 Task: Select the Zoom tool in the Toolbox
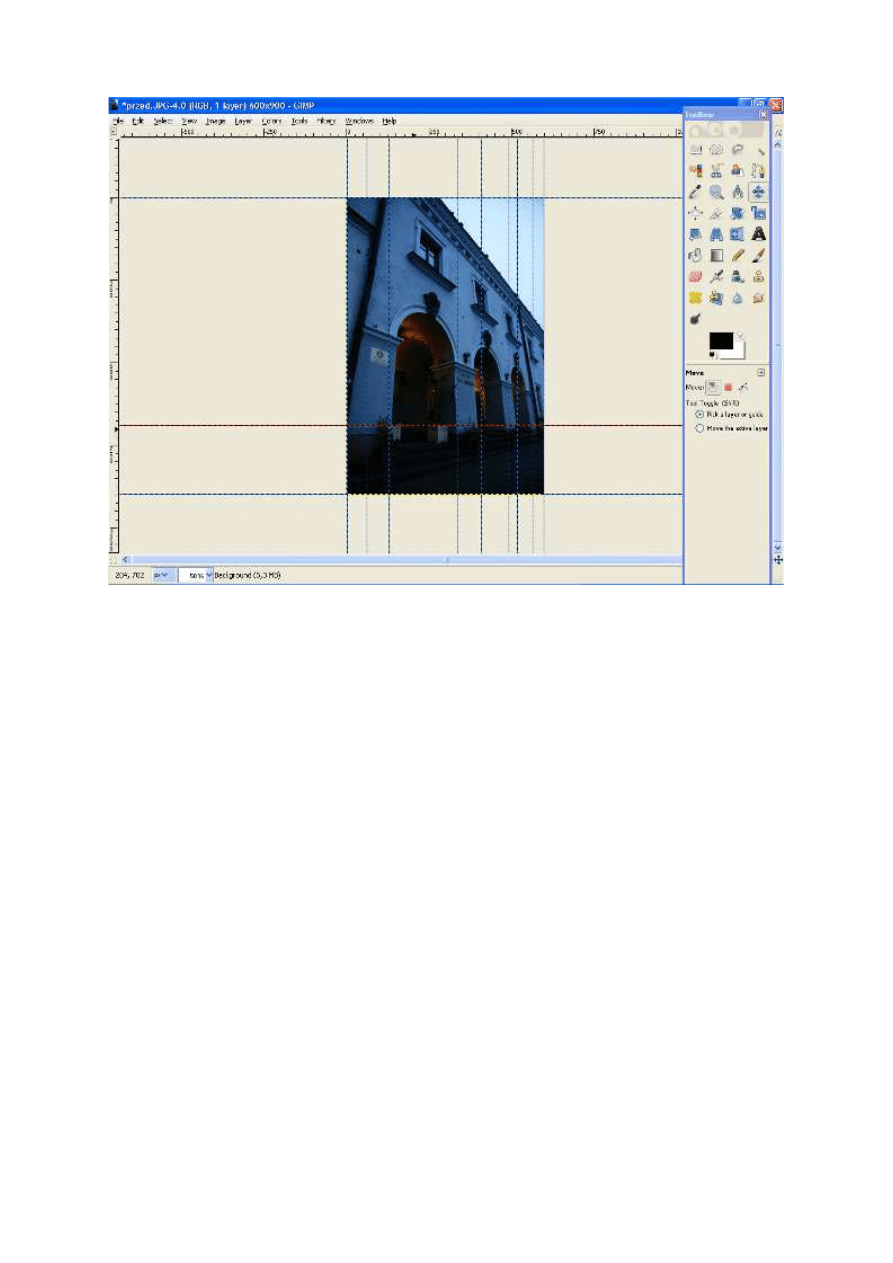coord(717,191)
